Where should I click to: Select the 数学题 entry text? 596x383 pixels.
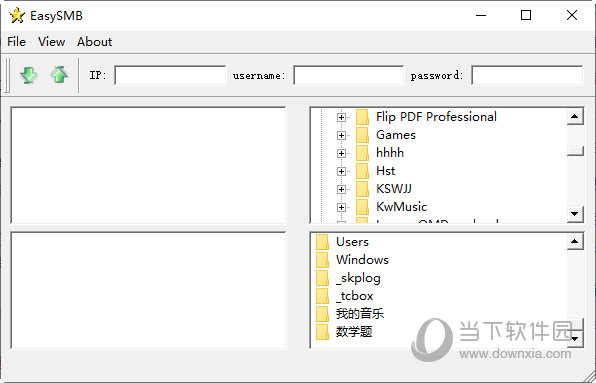tap(354, 332)
